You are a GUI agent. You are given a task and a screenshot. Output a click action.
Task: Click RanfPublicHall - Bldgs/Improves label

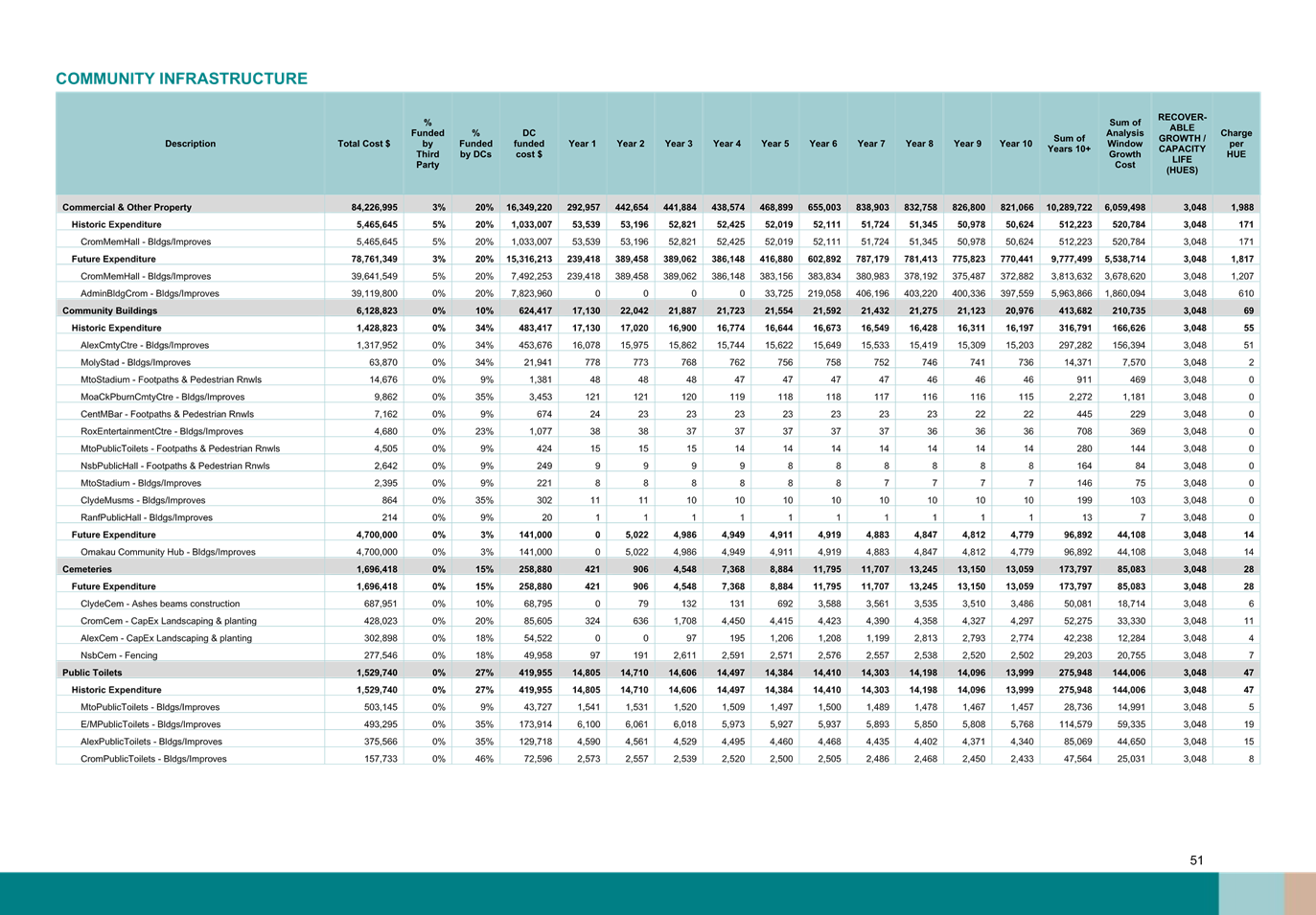[147, 517]
